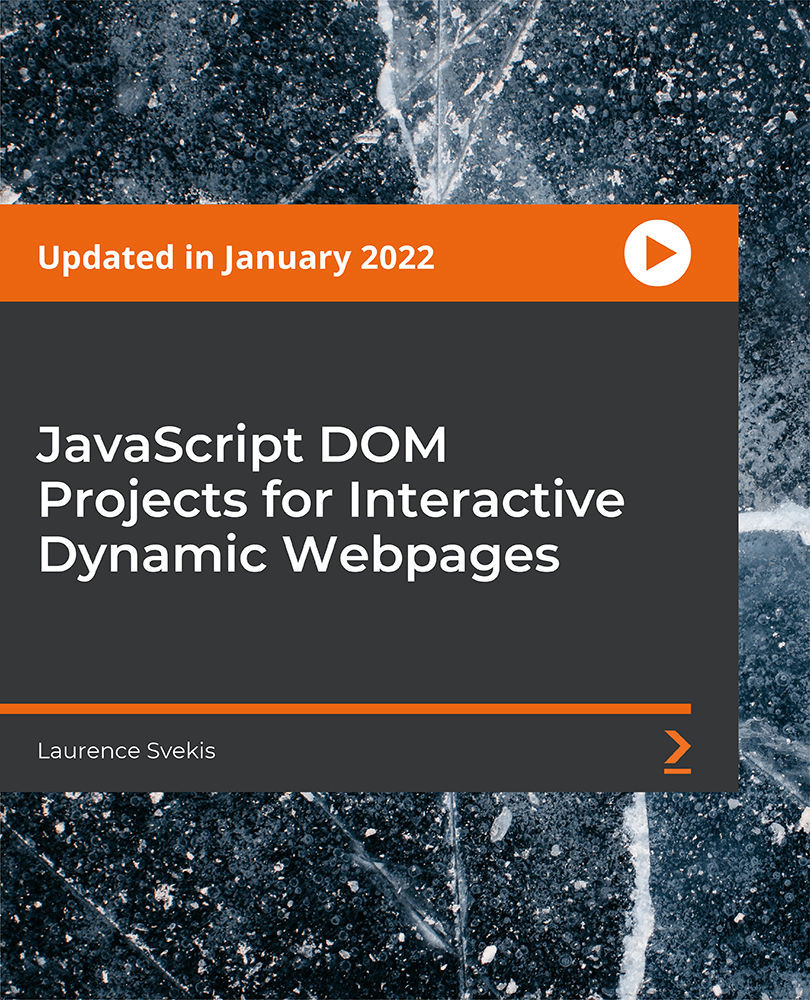Activate the playback icon in the banner
The width and height of the screenshot is (810, 1000).
coord(655,254)
